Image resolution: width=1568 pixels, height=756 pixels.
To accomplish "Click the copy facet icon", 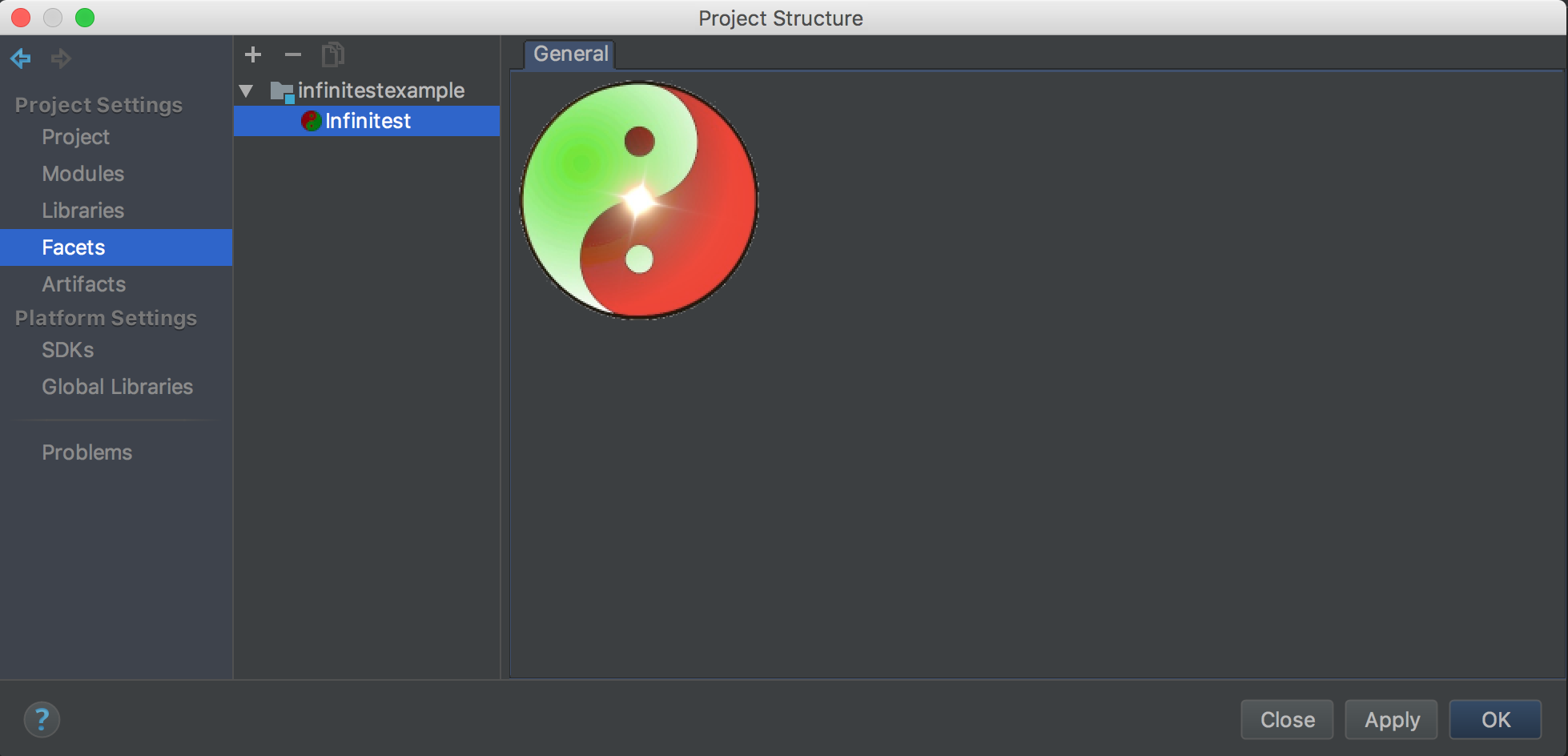I will tap(333, 54).
